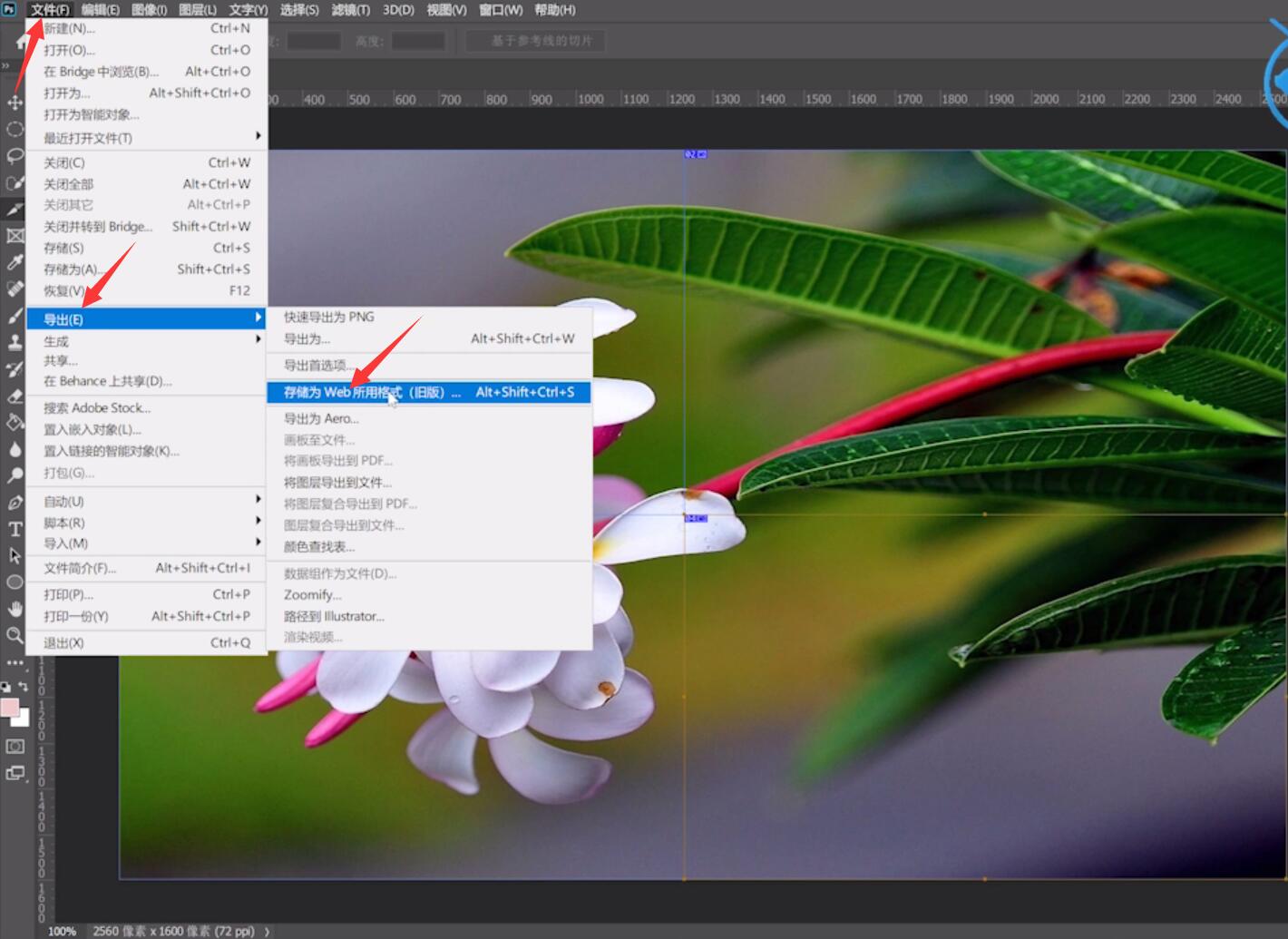The height and width of the screenshot is (939, 1288).
Task: Click the background color swatch
Action: (23, 719)
